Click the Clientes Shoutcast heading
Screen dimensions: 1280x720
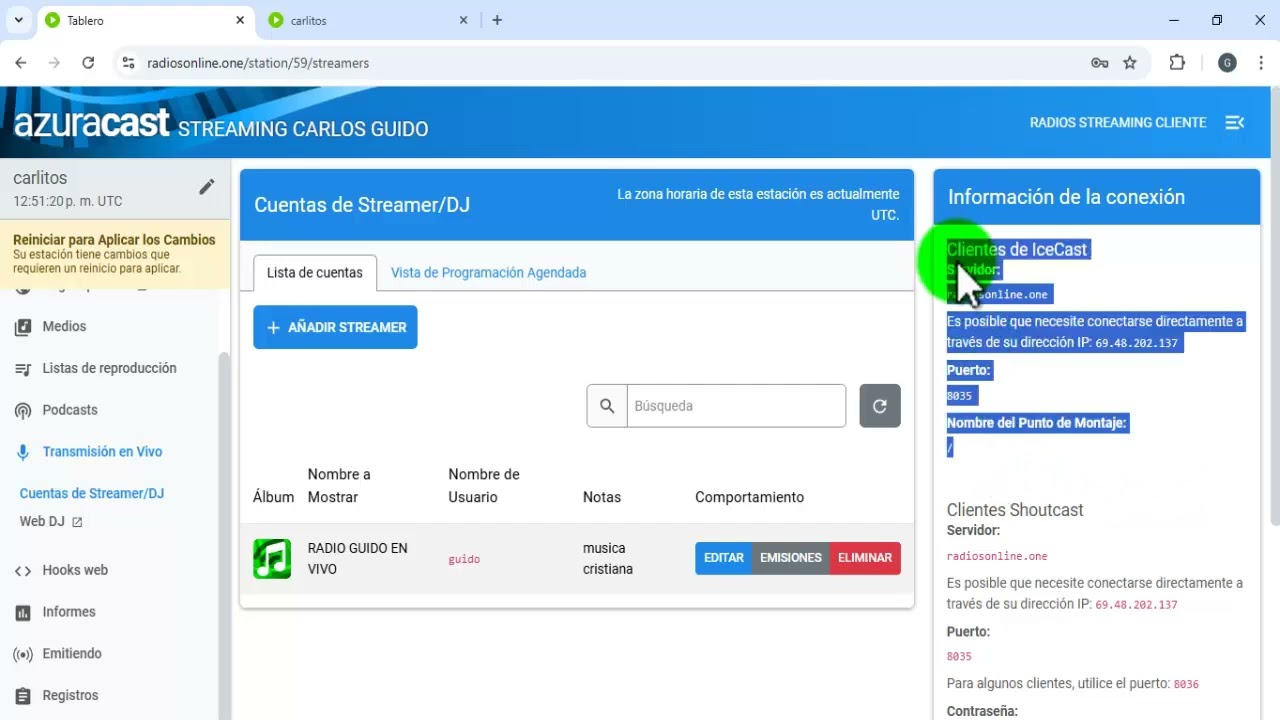[1015, 510]
